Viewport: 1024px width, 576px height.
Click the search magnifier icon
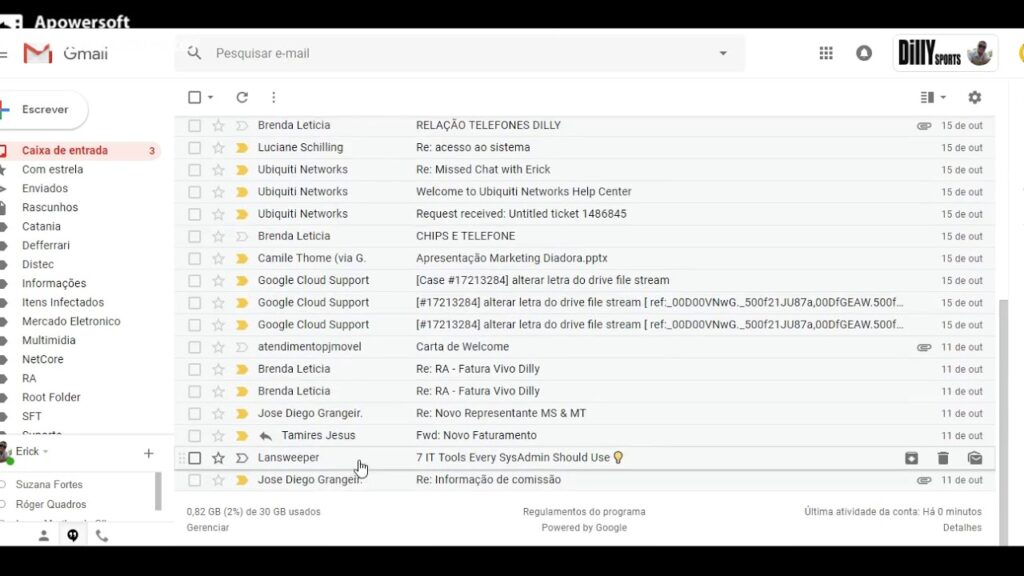194,53
